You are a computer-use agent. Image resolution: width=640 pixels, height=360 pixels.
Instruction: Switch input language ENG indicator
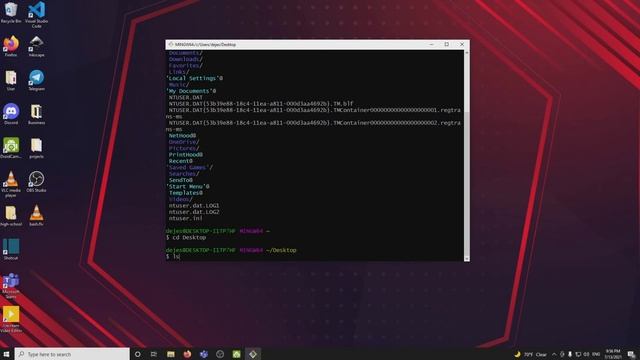pos(596,354)
